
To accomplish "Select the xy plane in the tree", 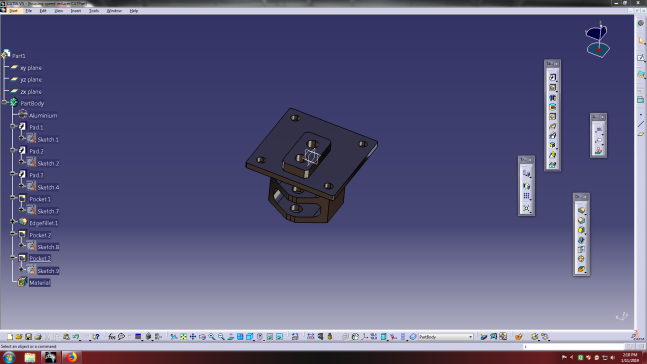I will pos(31,68).
